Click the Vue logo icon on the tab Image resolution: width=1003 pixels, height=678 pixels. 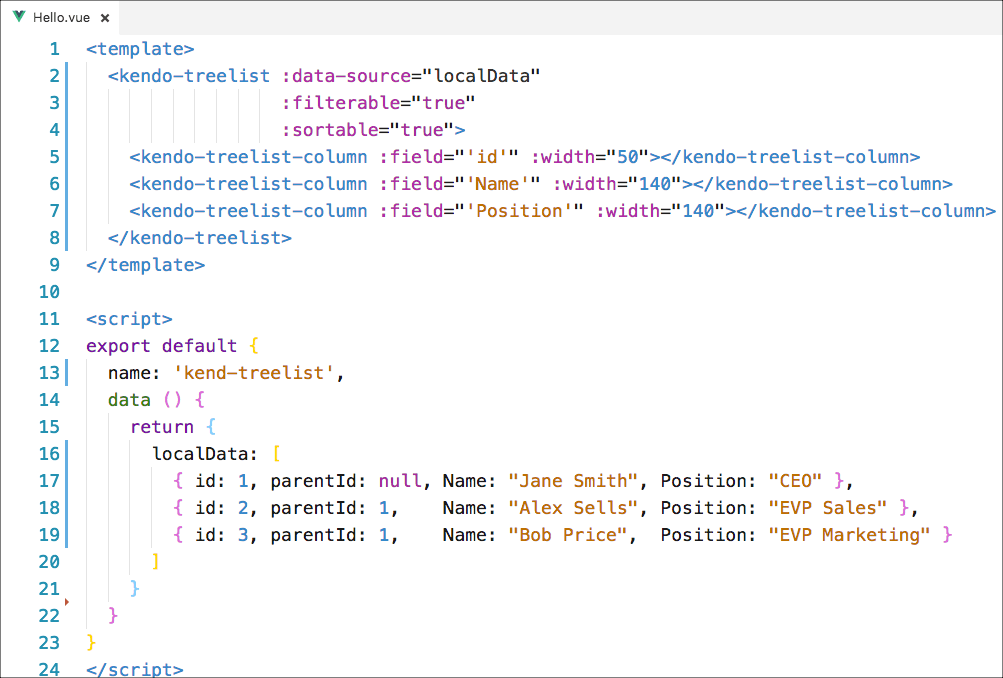(19, 17)
